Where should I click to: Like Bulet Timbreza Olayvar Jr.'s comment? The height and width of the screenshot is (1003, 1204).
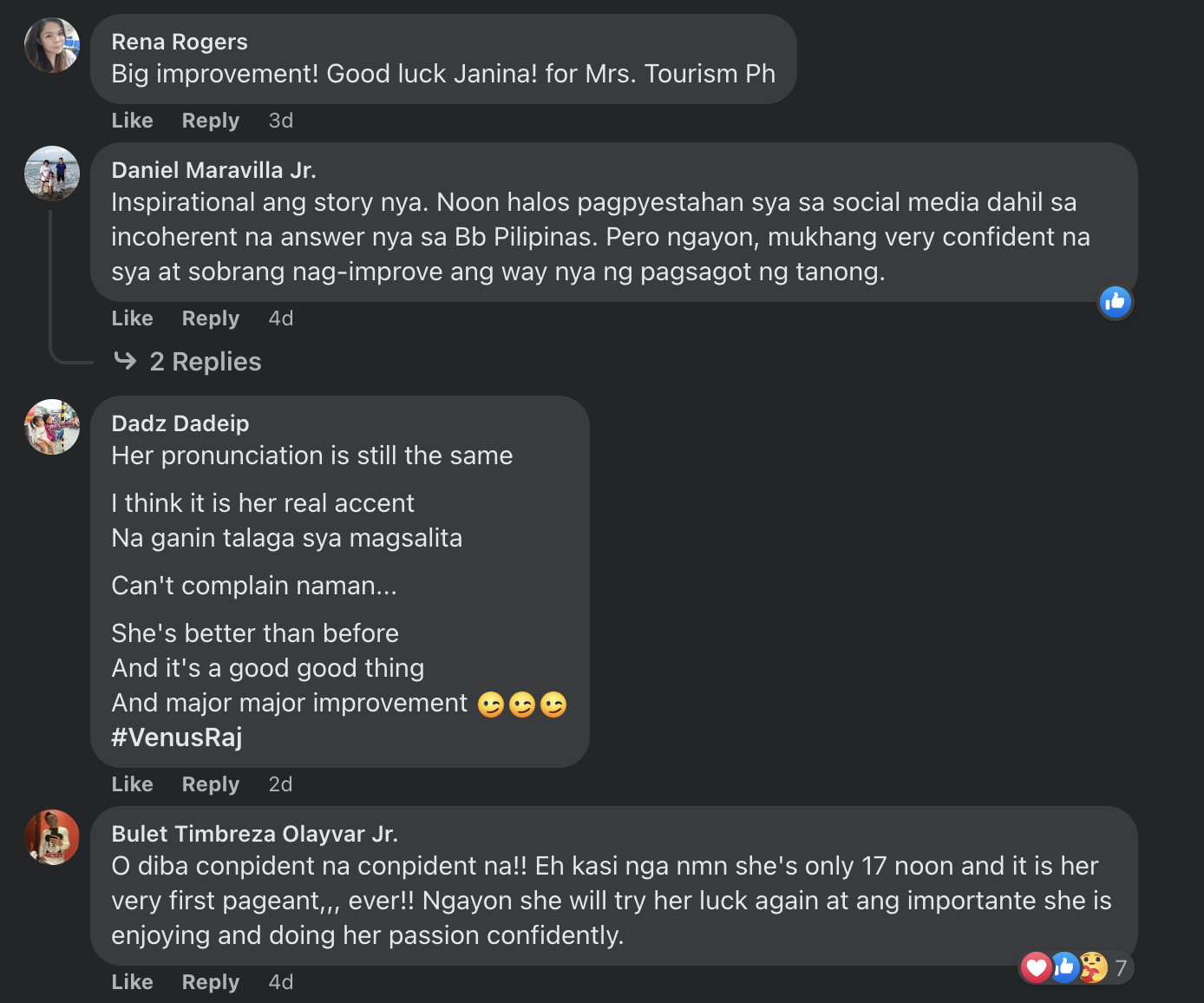click(132, 982)
